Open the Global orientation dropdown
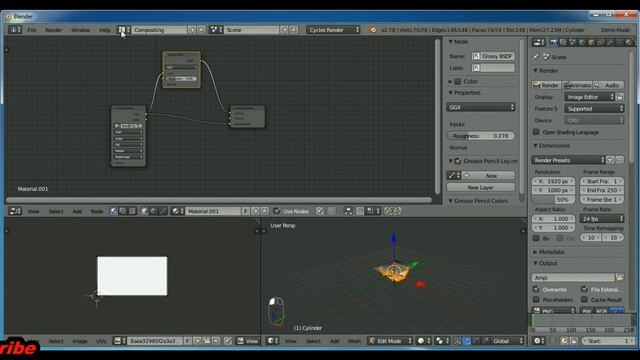 507,341
